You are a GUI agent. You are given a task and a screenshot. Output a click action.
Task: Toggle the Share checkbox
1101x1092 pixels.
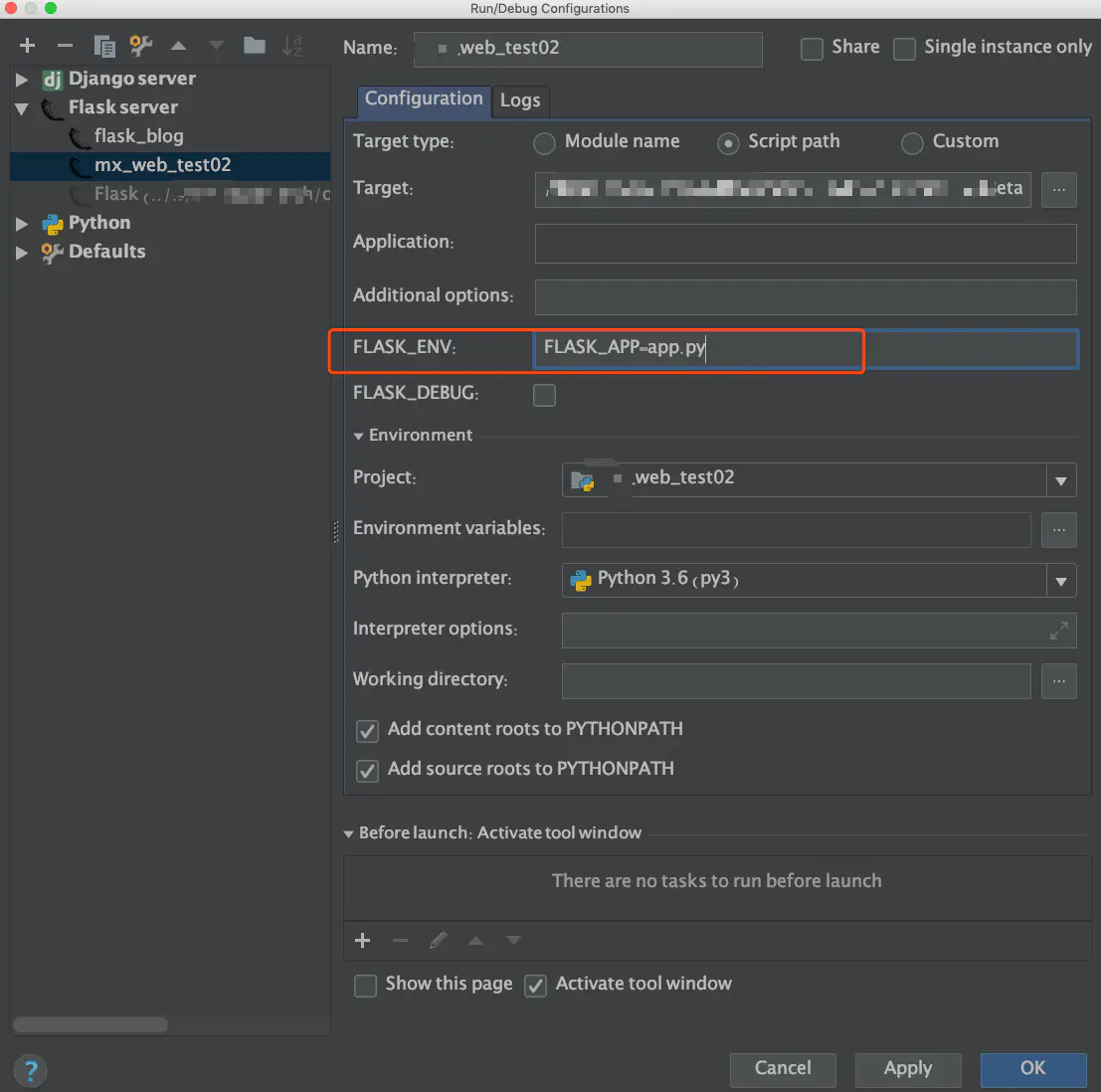pos(812,49)
